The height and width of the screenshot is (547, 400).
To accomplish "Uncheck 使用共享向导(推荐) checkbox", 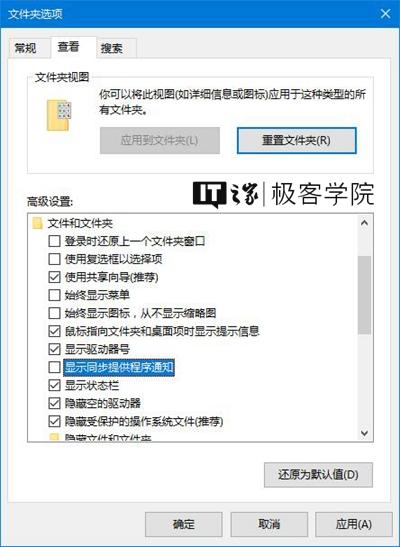I will click(54, 277).
